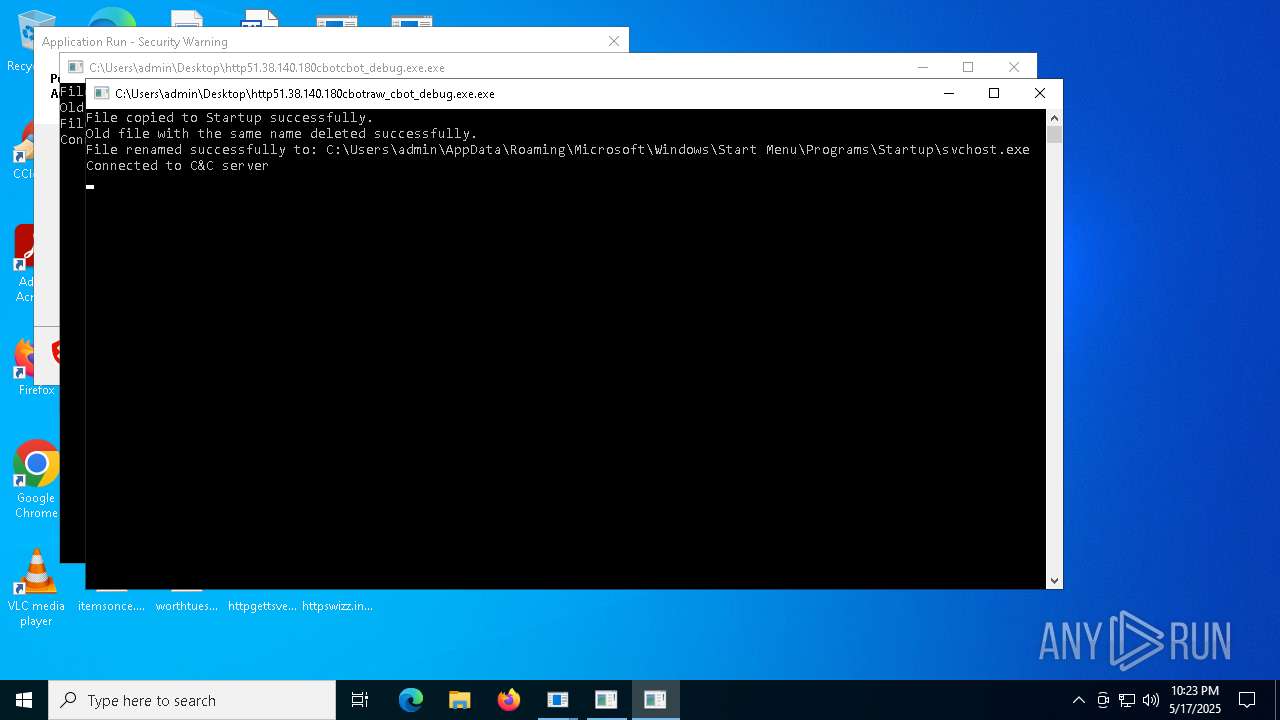Open VLC media player desktop icon

click(x=36, y=588)
